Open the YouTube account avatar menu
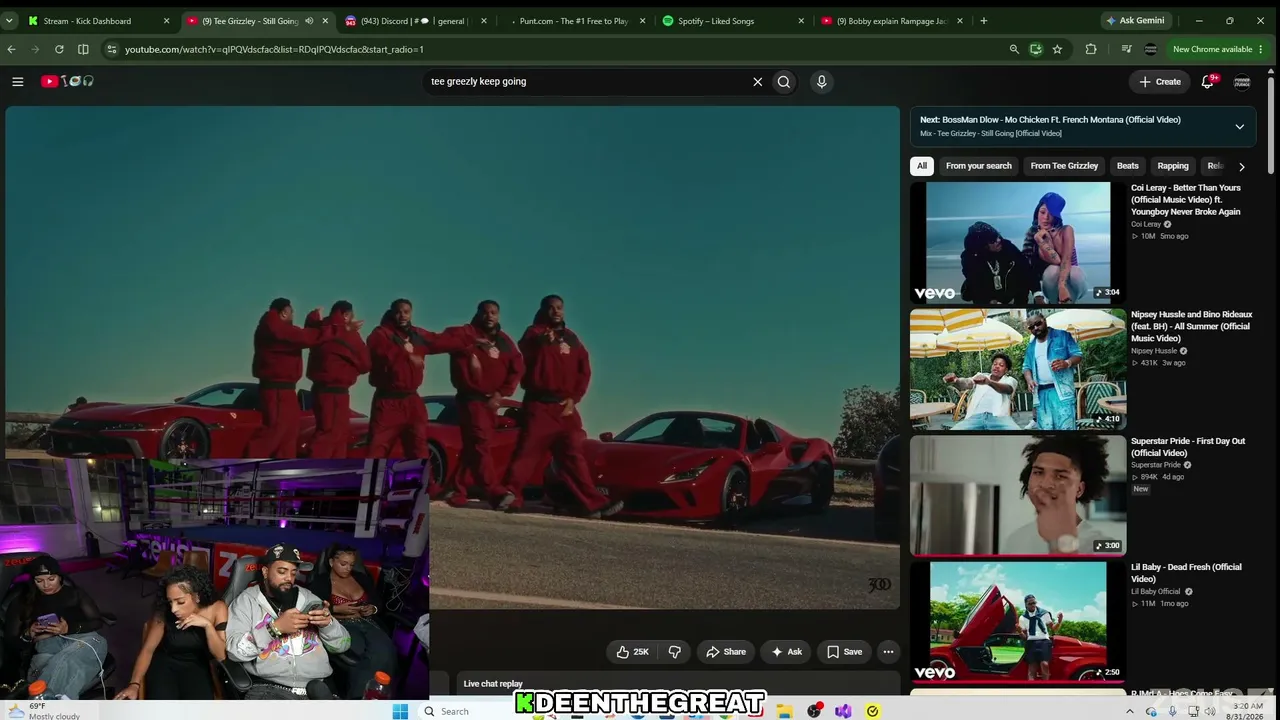The image size is (1280, 720). (1242, 82)
